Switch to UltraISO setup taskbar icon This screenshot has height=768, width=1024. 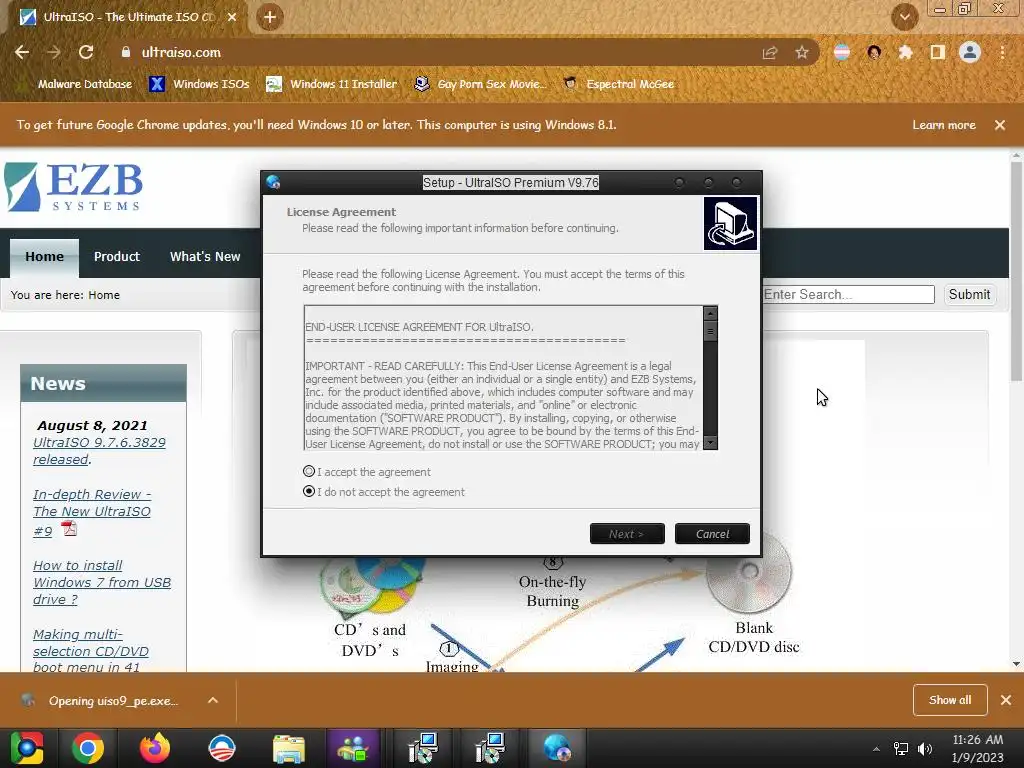[557, 748]
